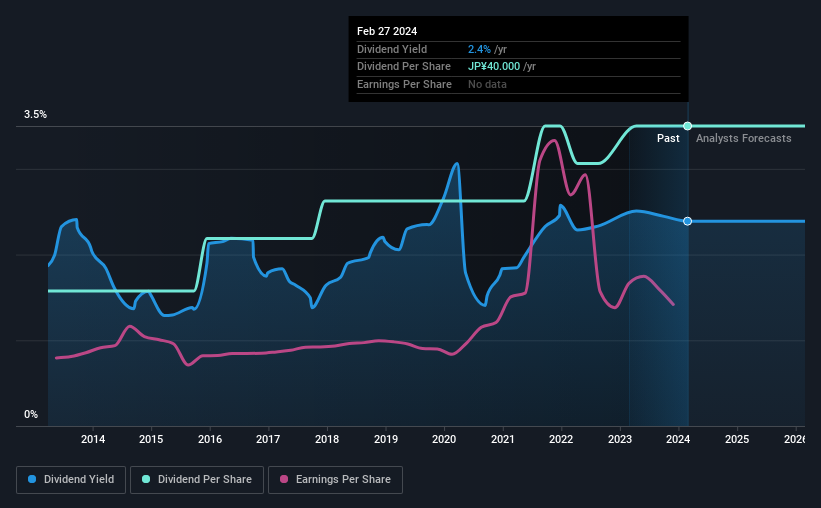Toggle the Dividend Per Share legend button
The height and width of the screenshot is (508, 821).
click(197, 480)
